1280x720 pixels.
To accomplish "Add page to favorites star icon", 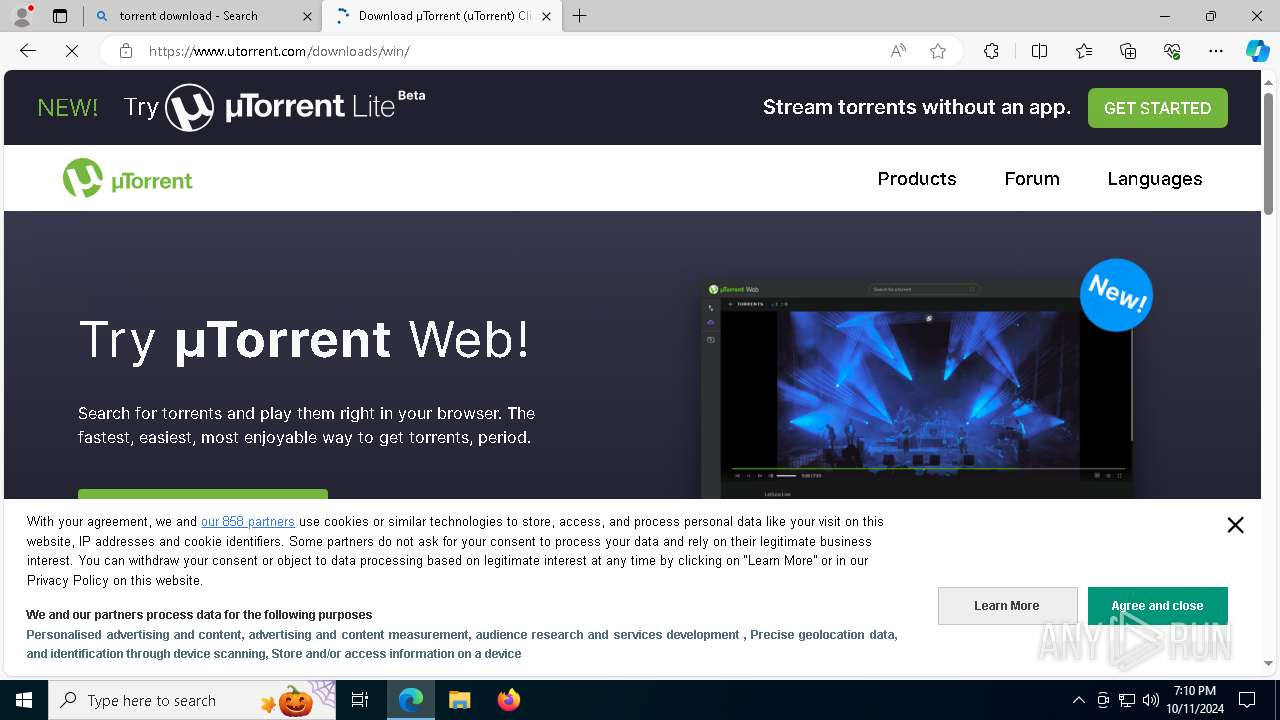I will click(x=938, y=51).
